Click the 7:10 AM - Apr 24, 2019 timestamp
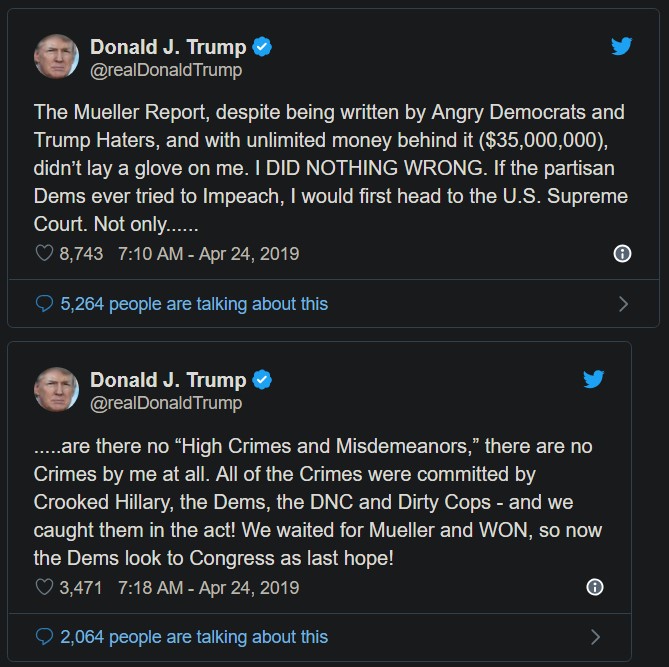Image resolution: width=669 pixels, height=667 pixels. [208, 254]
